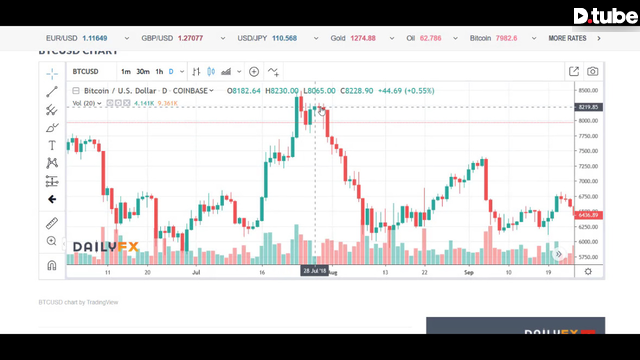This screenshot has width=640, height=360.
Task: Expand the Gold rate dropdown
Action: (392, 38)
